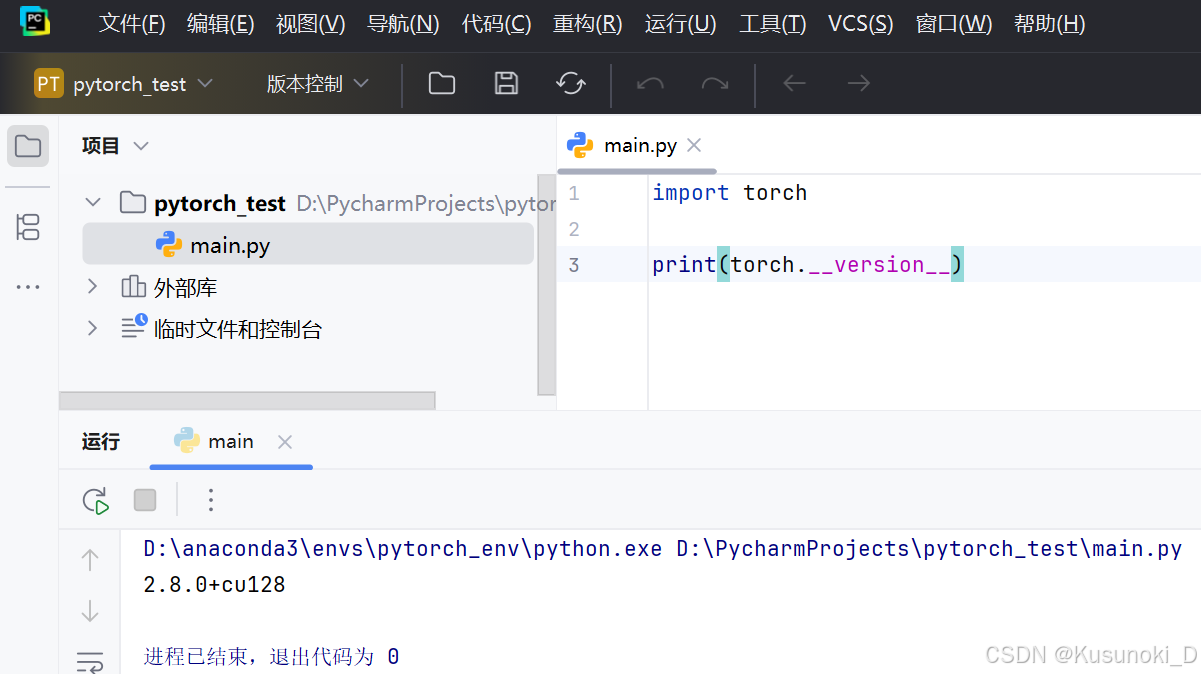Click line number 1 in gutter
The height and width of the screenshot is (674, 1201).
coord(574,193)
